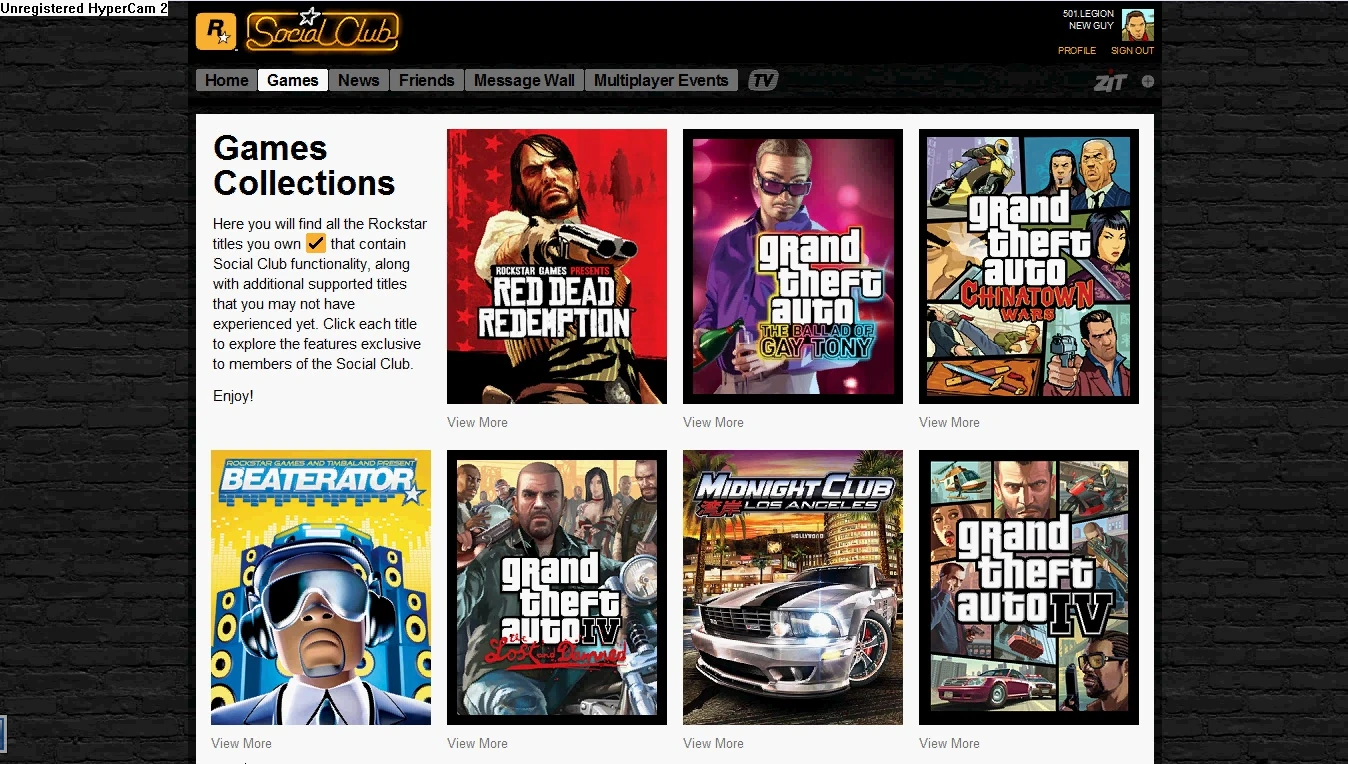Open Midnight Club Los Angeles cover
Viewport: 1348px width, 764px height.
(x=793, y=587)
